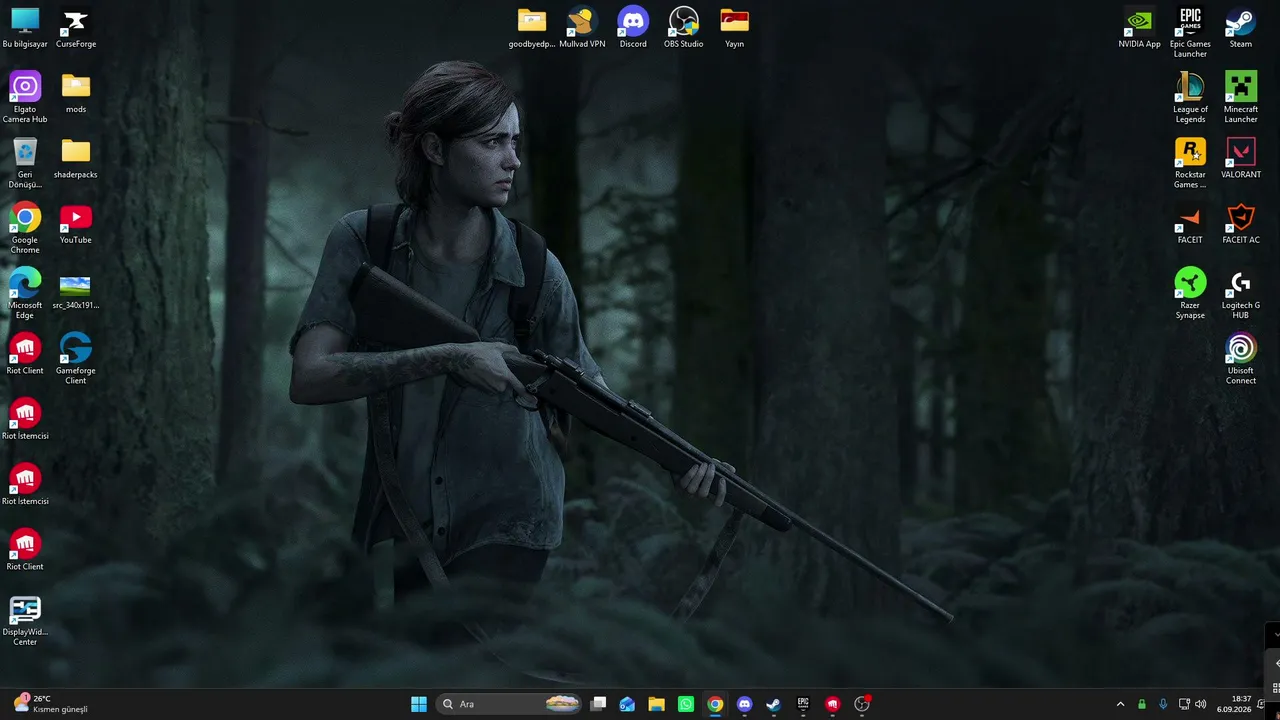Screen dimensions: 1280x720
Task: Open the Rockstar Games launcher icon
Action: click(x=1190, y=163)
